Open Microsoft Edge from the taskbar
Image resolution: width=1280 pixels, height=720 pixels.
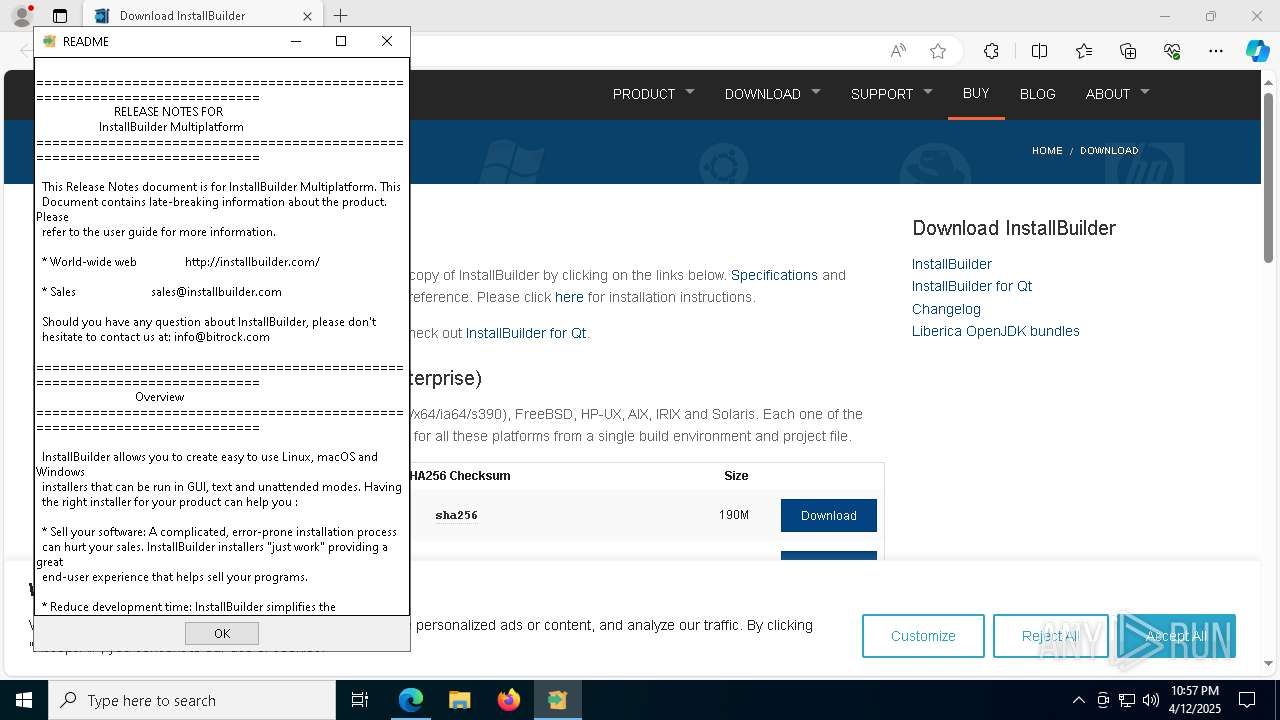(x=411, y=700)
